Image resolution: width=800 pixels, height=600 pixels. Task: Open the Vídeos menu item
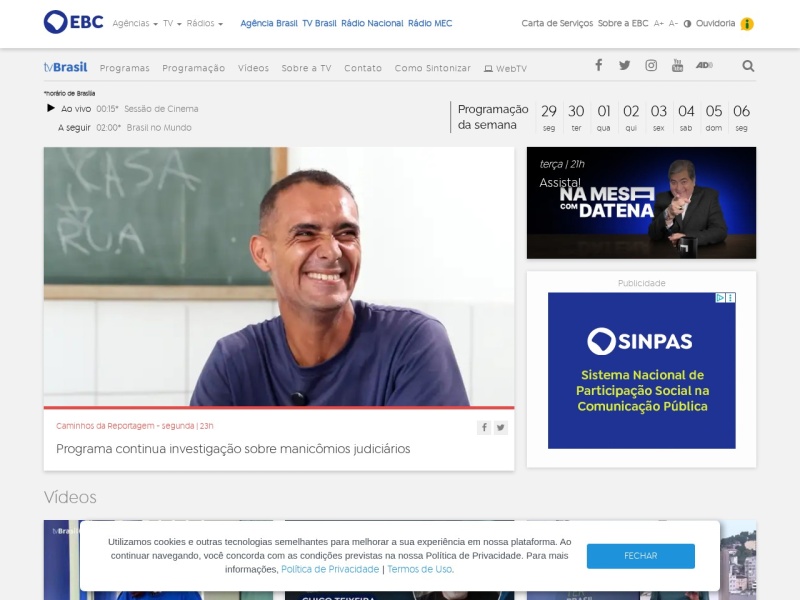253,68
